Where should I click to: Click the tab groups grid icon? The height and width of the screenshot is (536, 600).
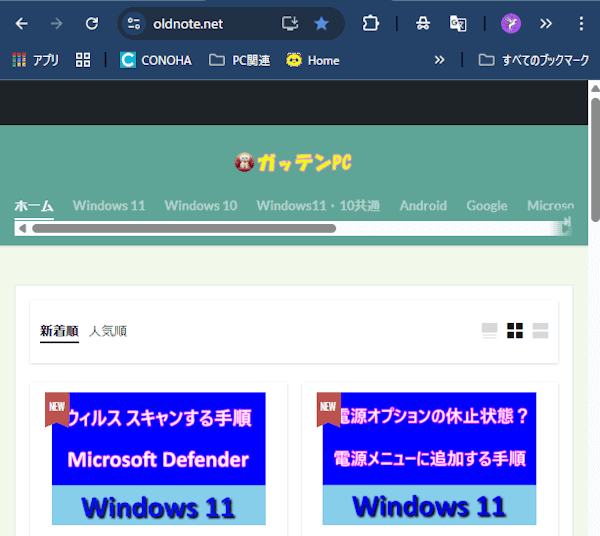tap(83, 60)
